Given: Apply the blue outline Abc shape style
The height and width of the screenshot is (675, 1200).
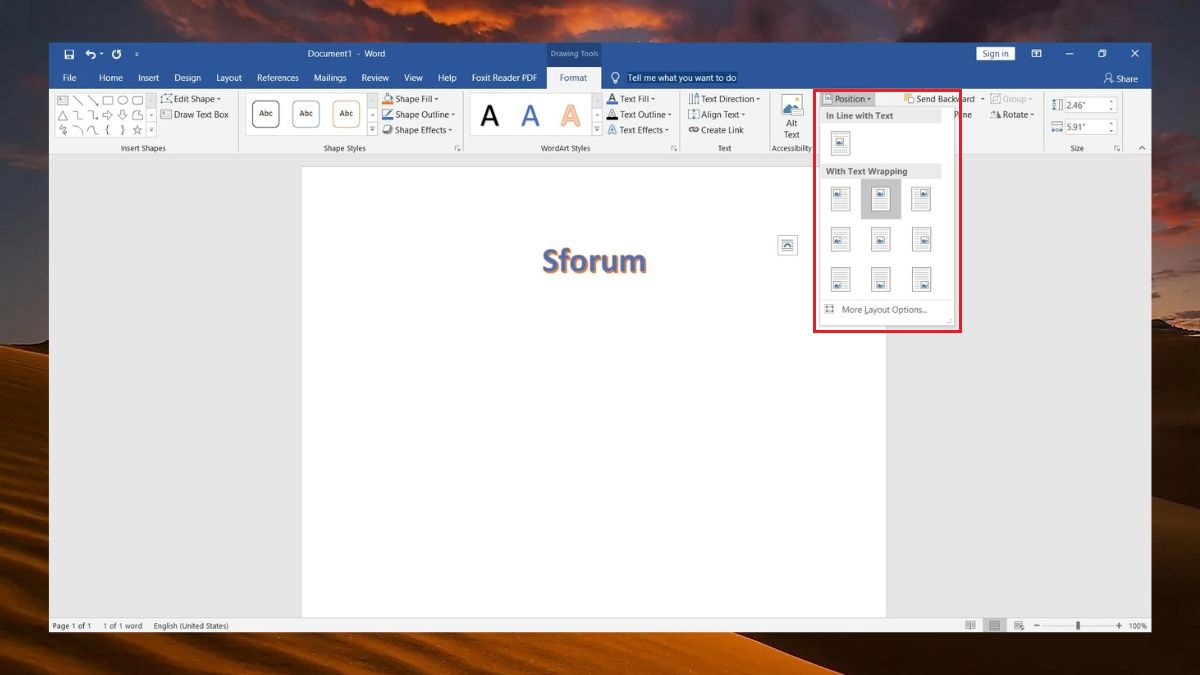Looking at the screenshot, I should [x=306, y=114].
